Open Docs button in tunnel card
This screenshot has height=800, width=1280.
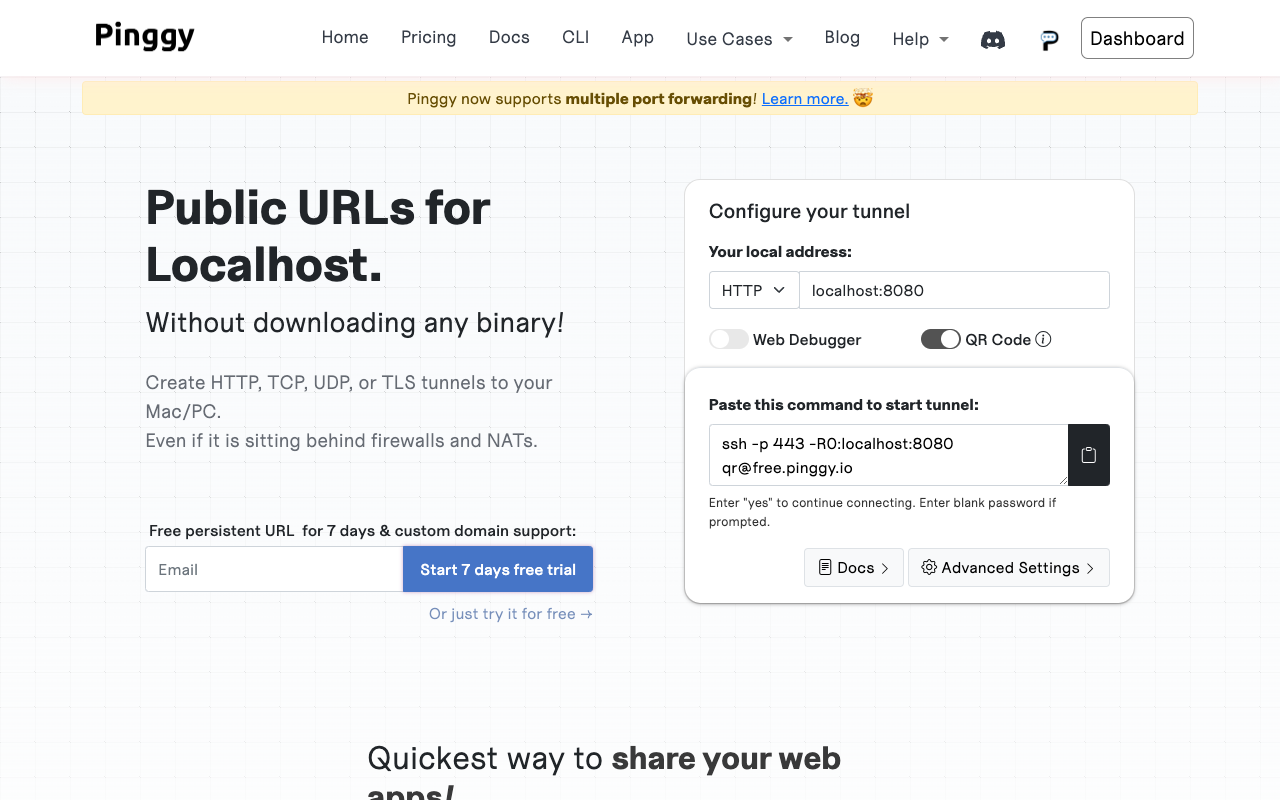click(854, 567)
